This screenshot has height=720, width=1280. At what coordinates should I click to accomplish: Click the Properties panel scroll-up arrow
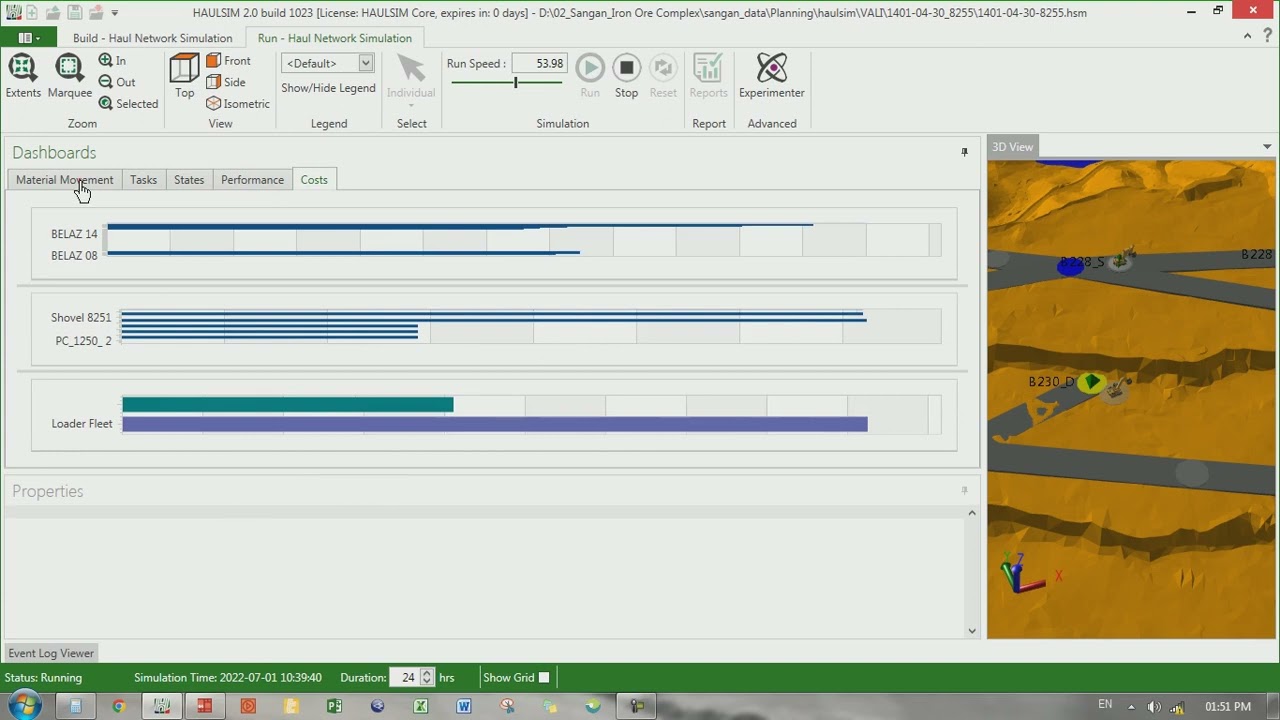click(x=971, y=513)
